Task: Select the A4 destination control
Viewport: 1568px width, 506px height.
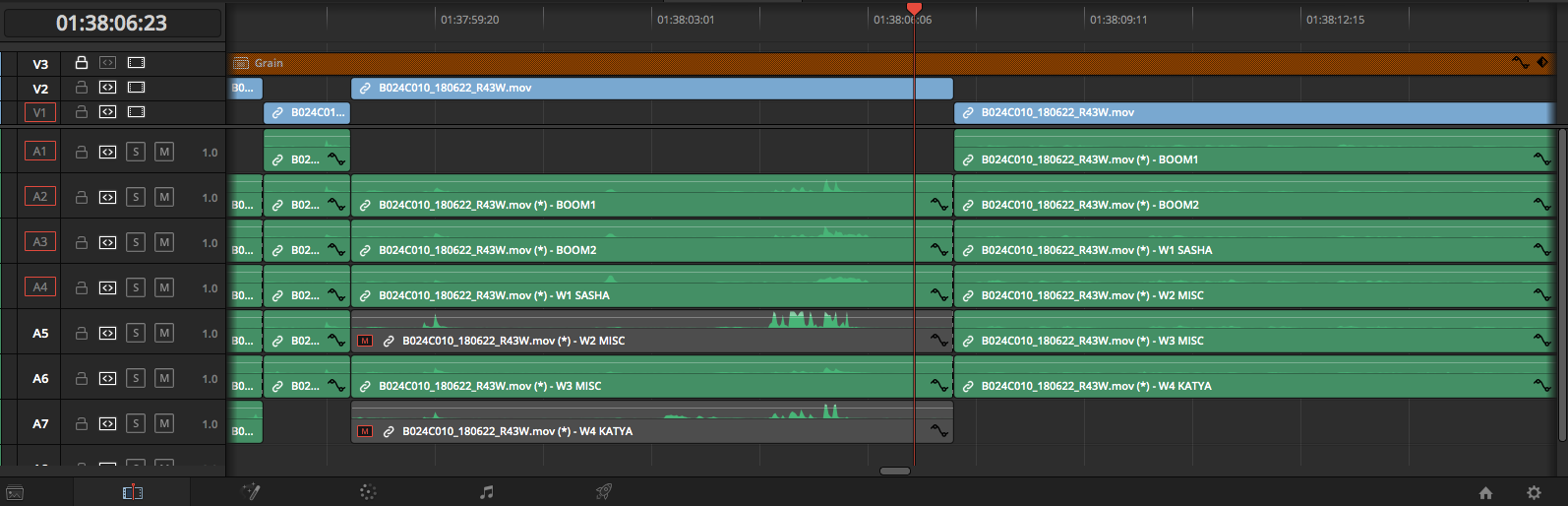Action: pos(40,287)
